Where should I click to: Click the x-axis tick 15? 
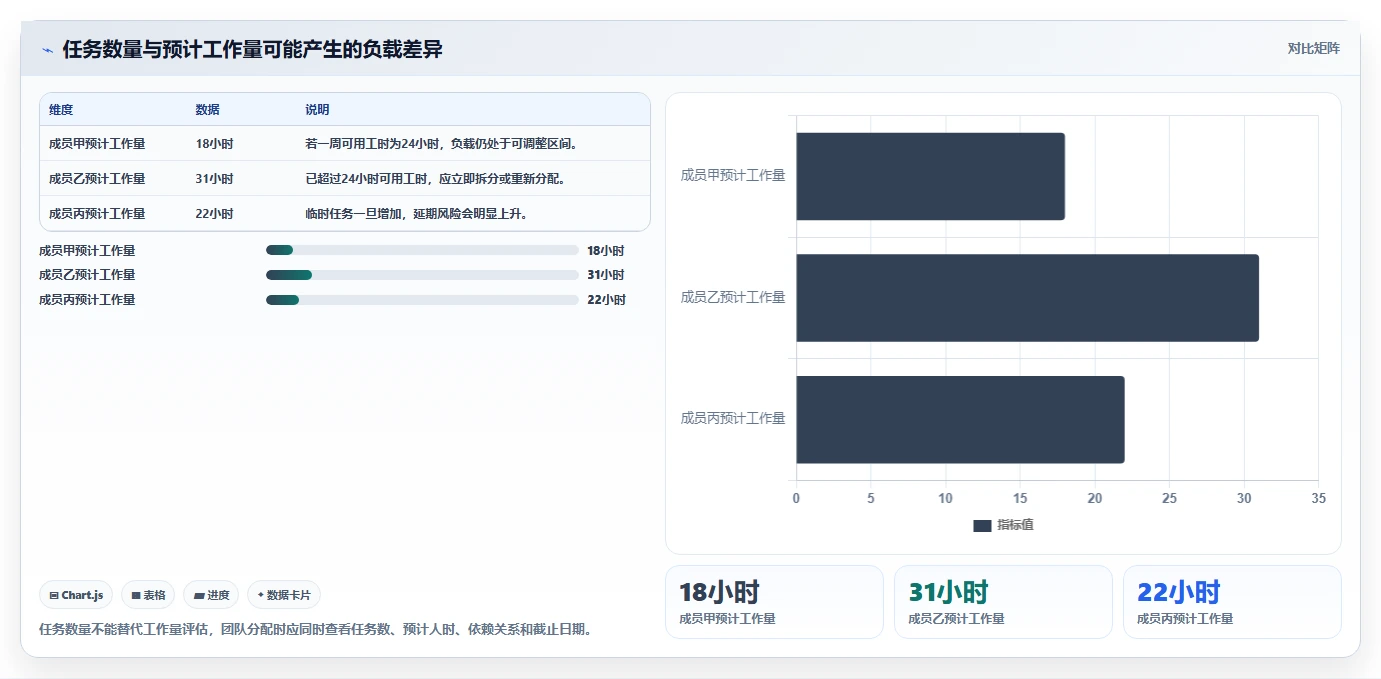(x=1020, y=498)
